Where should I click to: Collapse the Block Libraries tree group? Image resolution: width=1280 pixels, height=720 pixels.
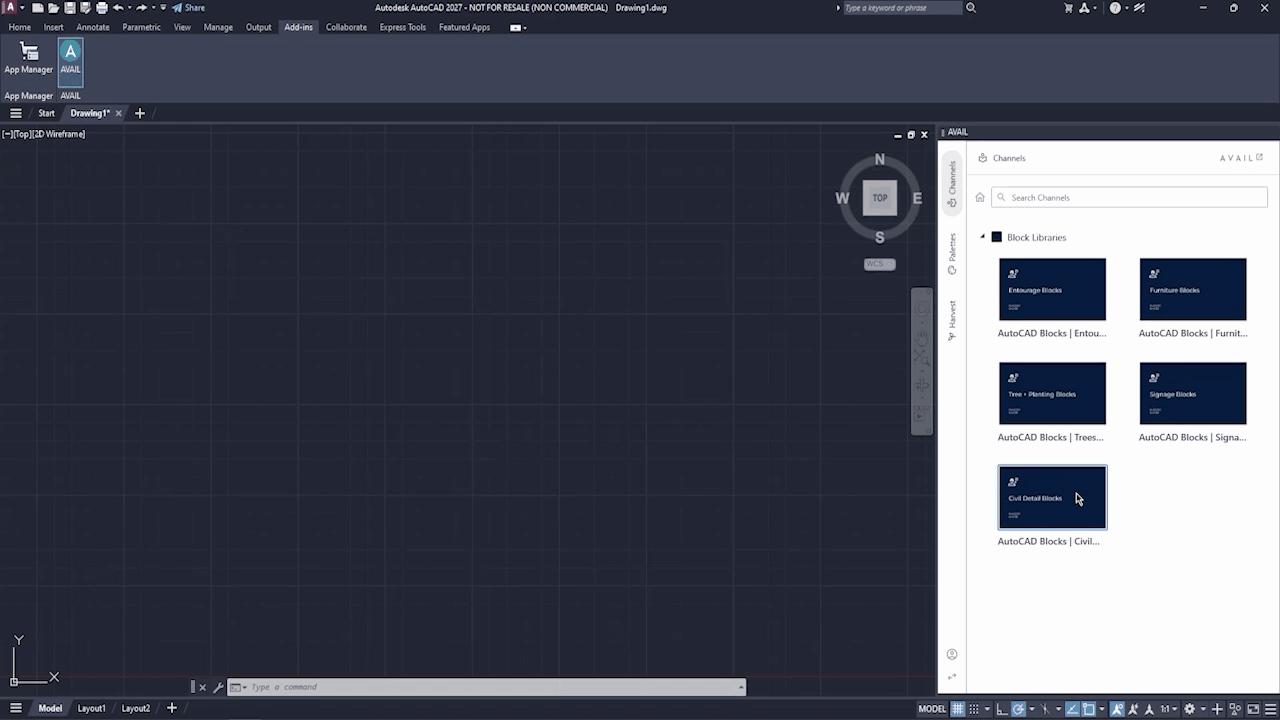pyautogui.click(x=983, y=237)
